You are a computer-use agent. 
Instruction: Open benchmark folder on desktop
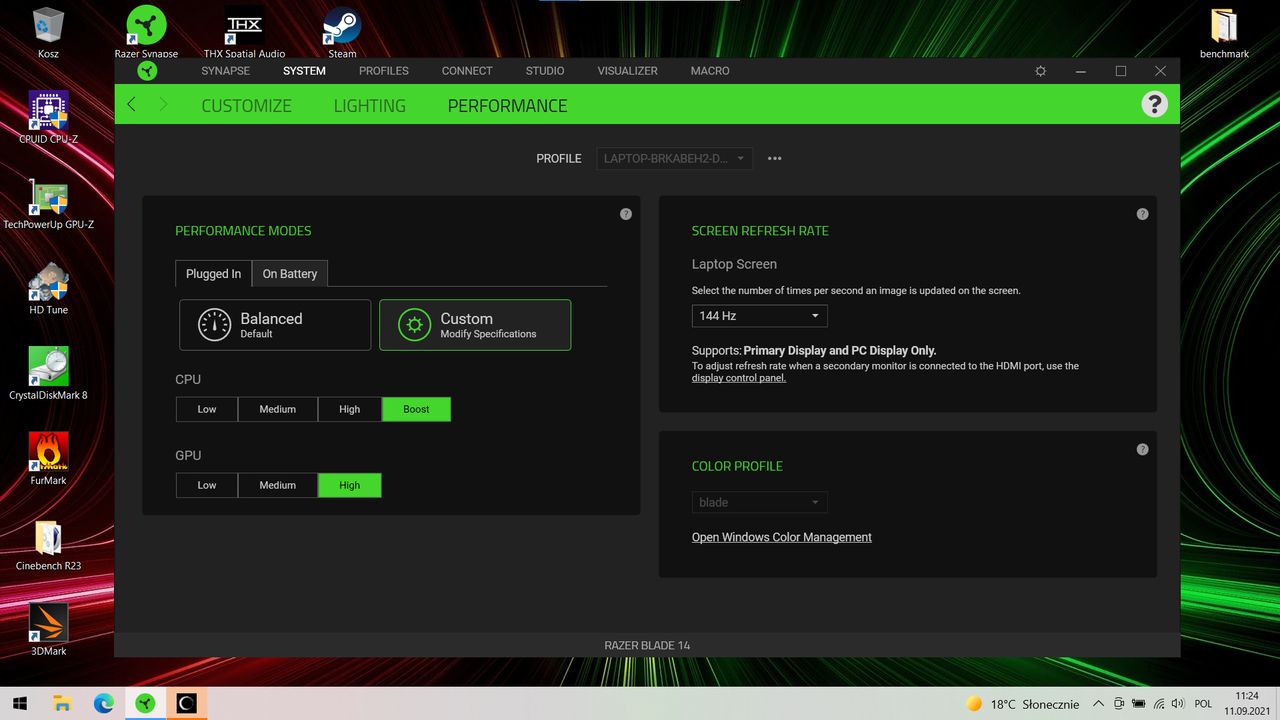coord(1224,32)
